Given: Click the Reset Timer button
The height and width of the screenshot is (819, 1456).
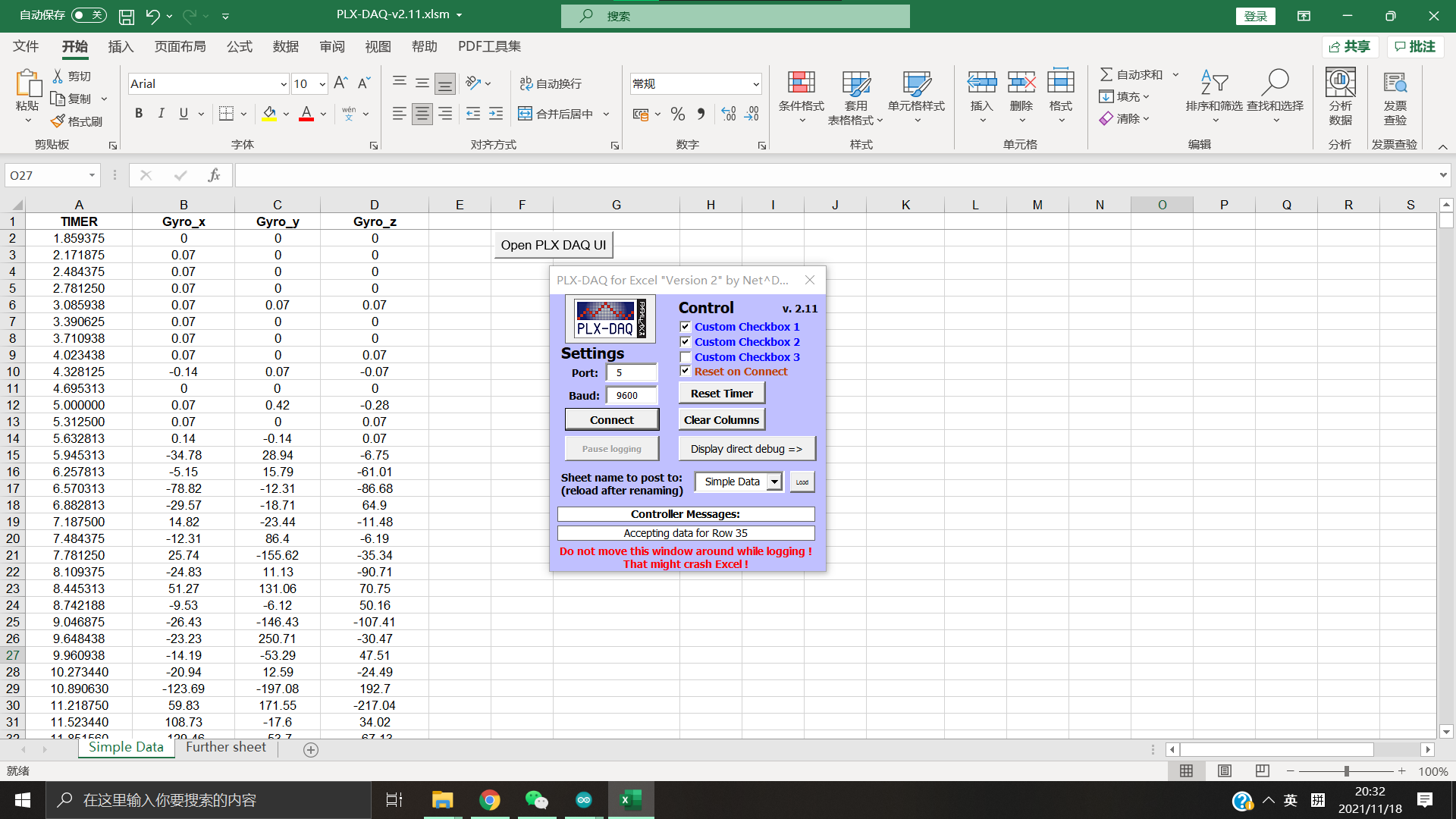Looking at the screenshot, I should 722,394.
